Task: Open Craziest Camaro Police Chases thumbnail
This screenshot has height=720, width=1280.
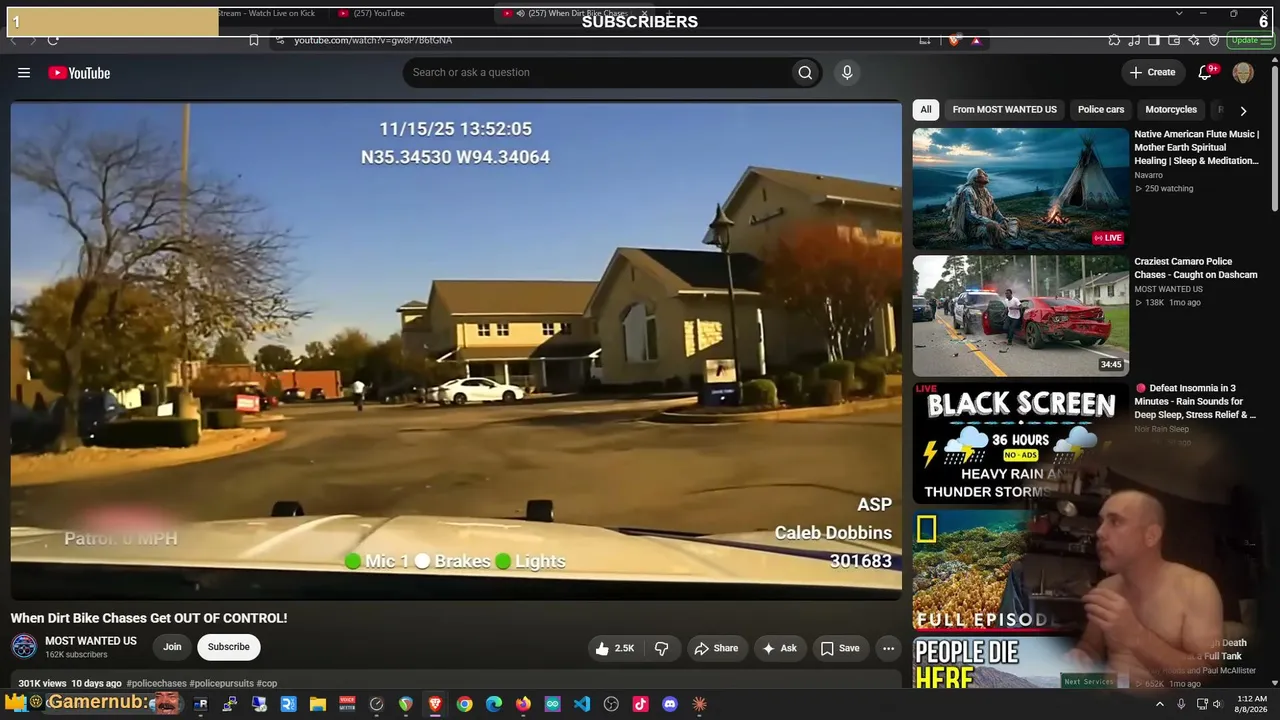Action: coord(1020,315)
